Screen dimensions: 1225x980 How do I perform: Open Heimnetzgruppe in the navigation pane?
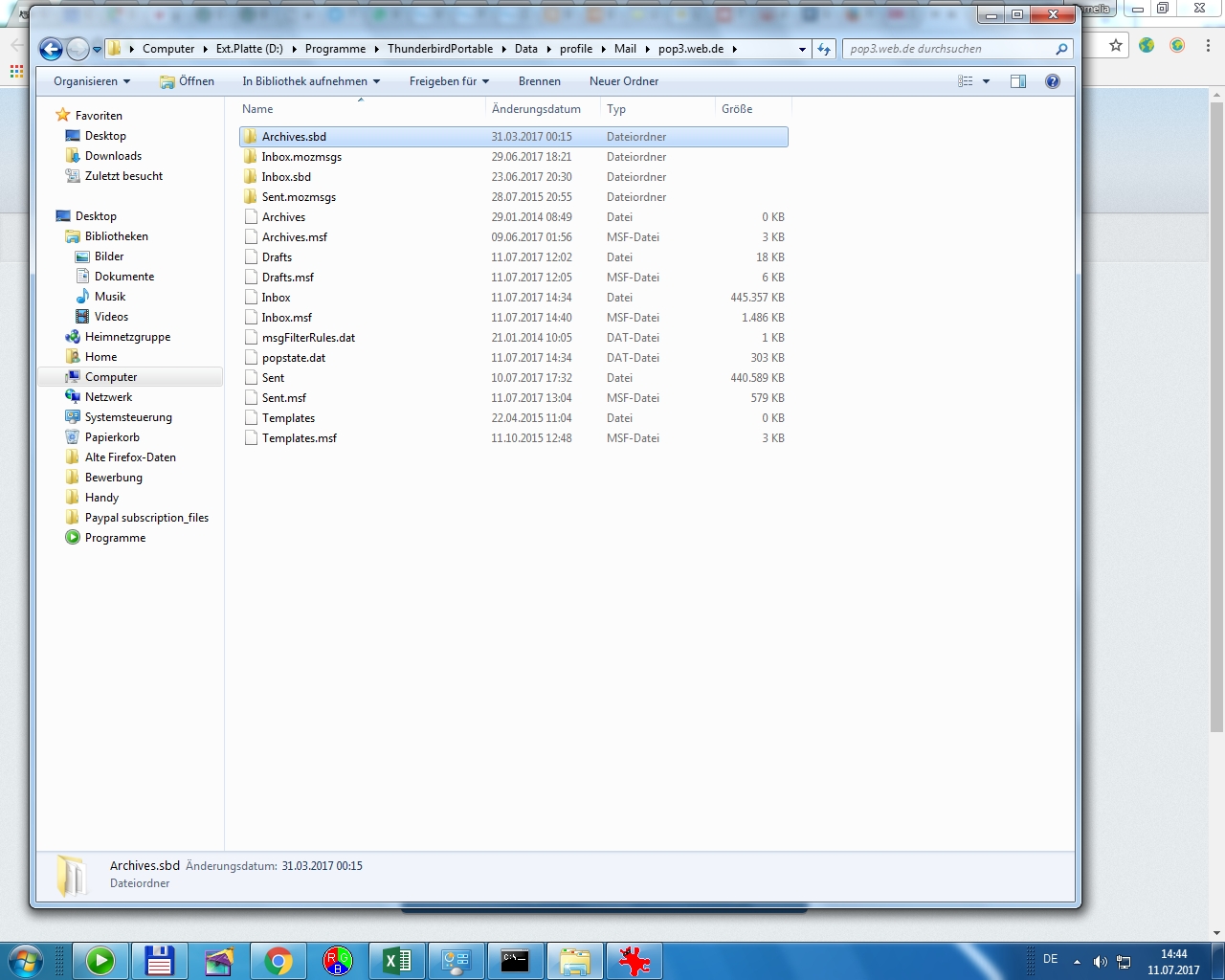click(x=127, y=337)
